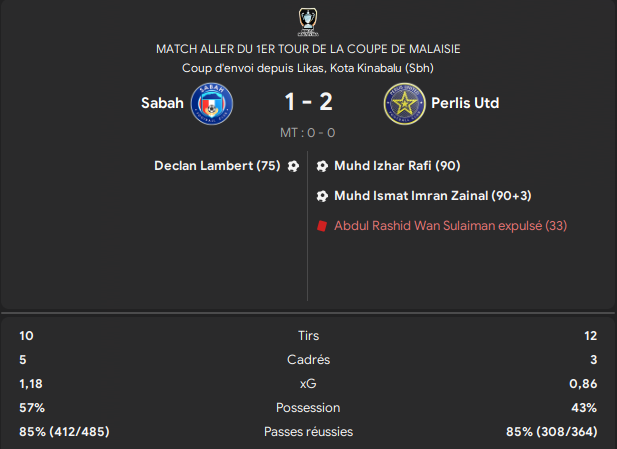Image resolution: width=617 pixels, height=449 pixels.
Task: Open the Perlis Utd team name link
Action: pos(465,103)
